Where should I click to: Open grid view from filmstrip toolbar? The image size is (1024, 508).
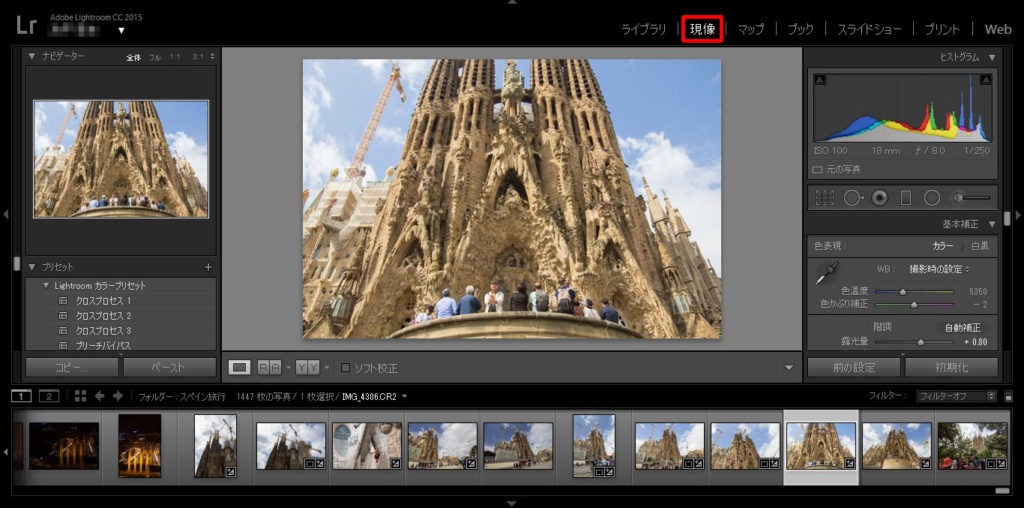pos(80,396)
